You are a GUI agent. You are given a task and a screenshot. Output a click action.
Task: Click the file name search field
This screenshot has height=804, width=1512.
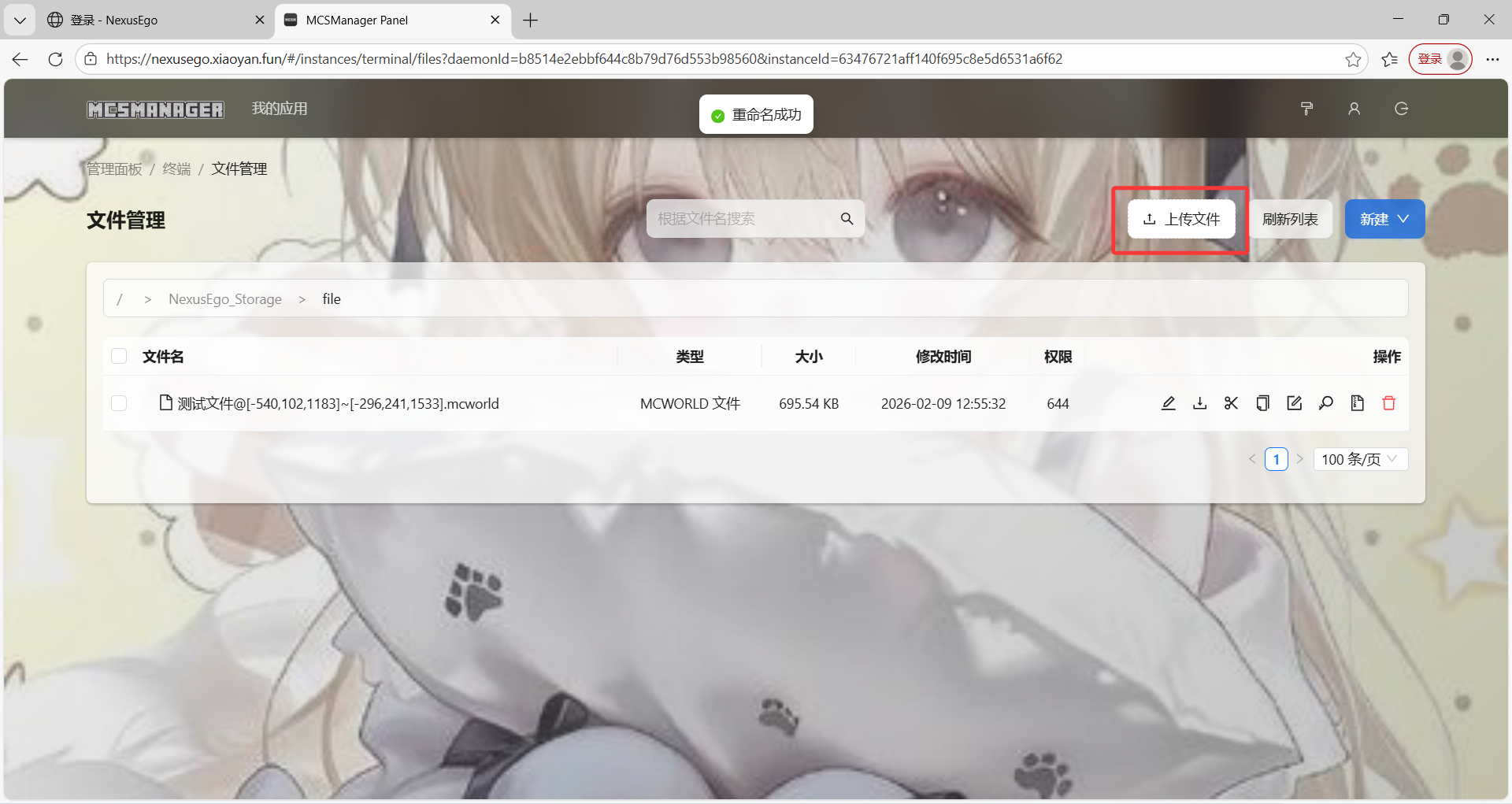(x=744, y=219)
